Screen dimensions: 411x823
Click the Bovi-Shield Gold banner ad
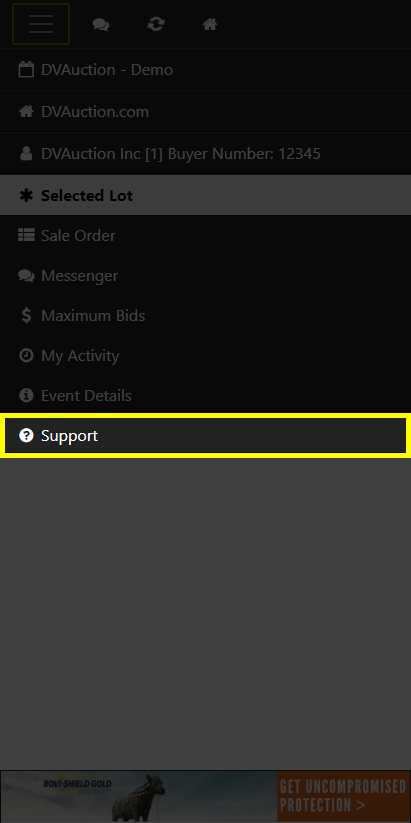205,796
